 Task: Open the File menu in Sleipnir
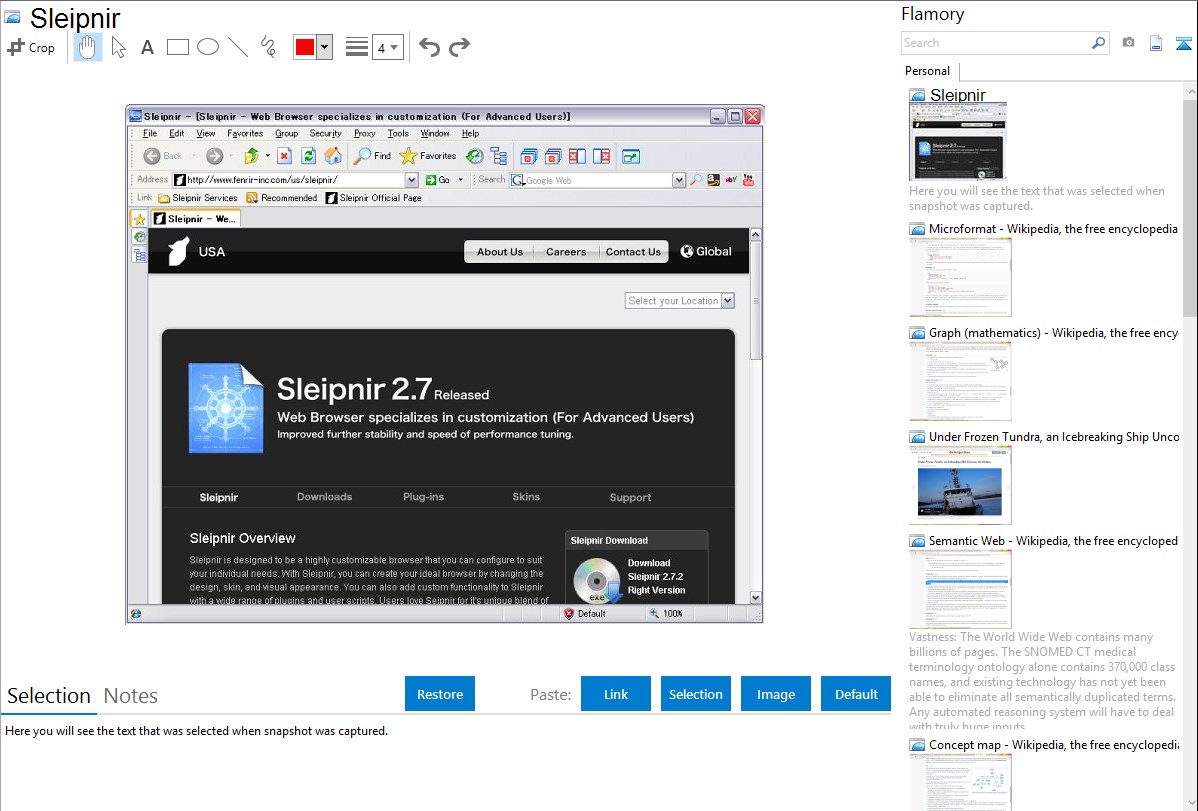coord(151,133)
